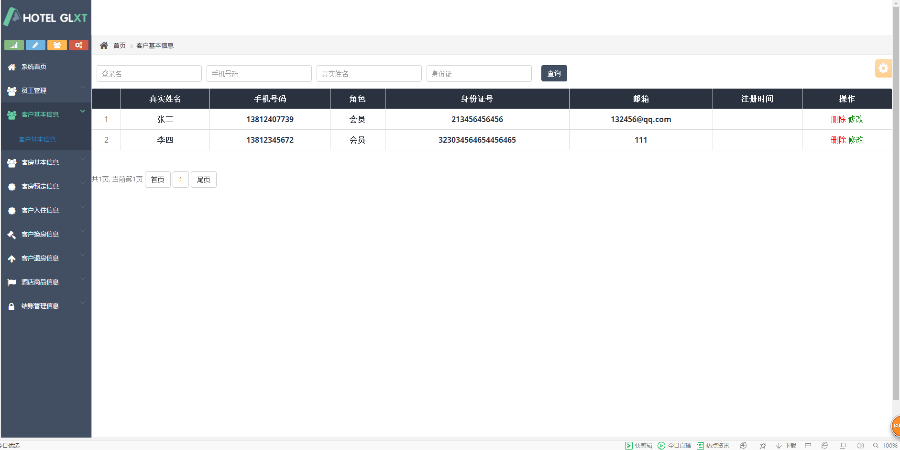Go to 首页 in the breadcrumb

(119, 45)
